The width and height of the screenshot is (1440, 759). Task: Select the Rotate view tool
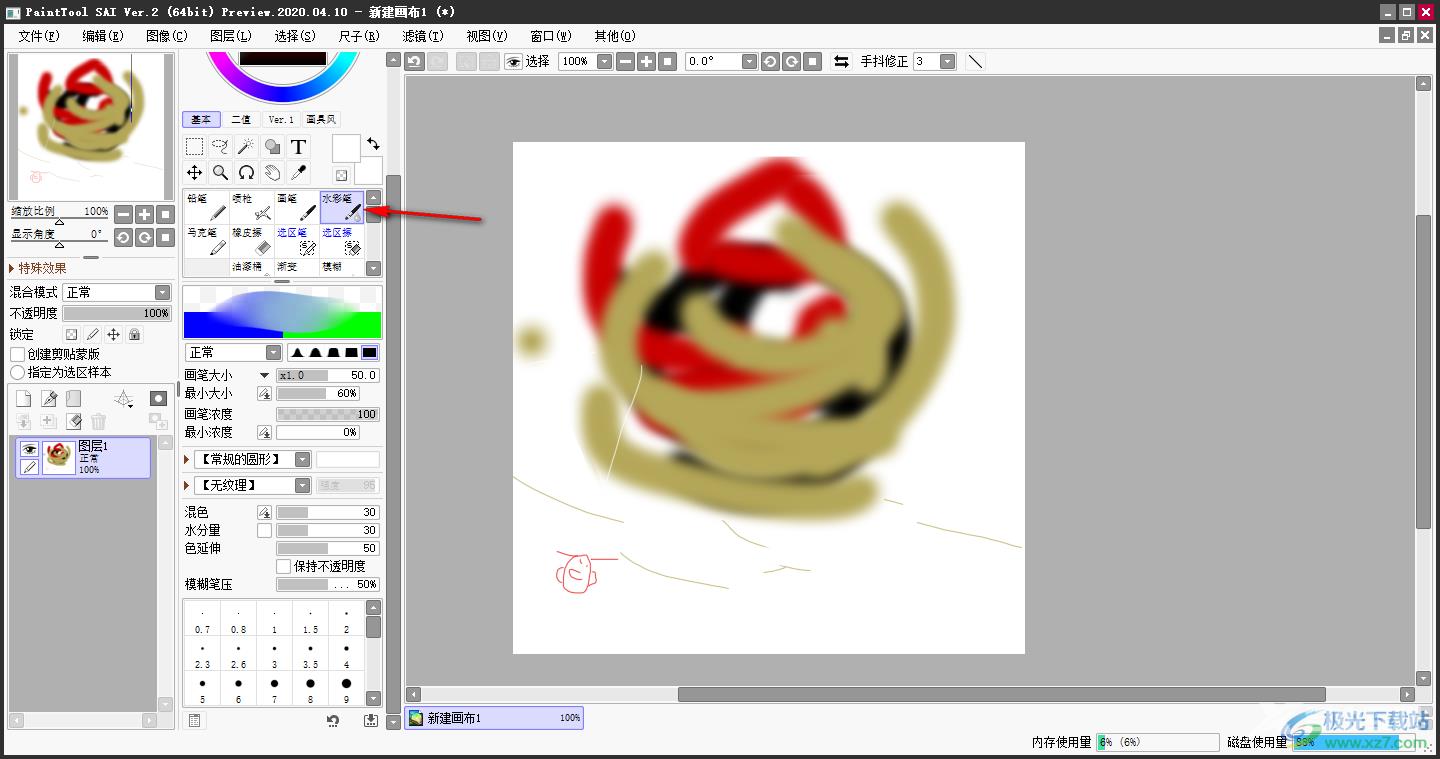click(246, 173)
